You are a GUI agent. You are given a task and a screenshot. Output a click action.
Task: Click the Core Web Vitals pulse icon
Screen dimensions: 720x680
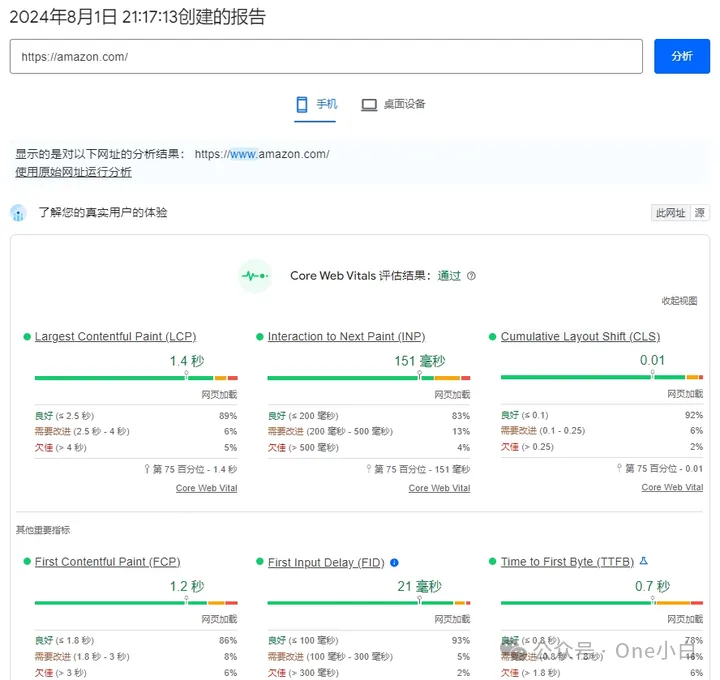click(x=255, y=276)
